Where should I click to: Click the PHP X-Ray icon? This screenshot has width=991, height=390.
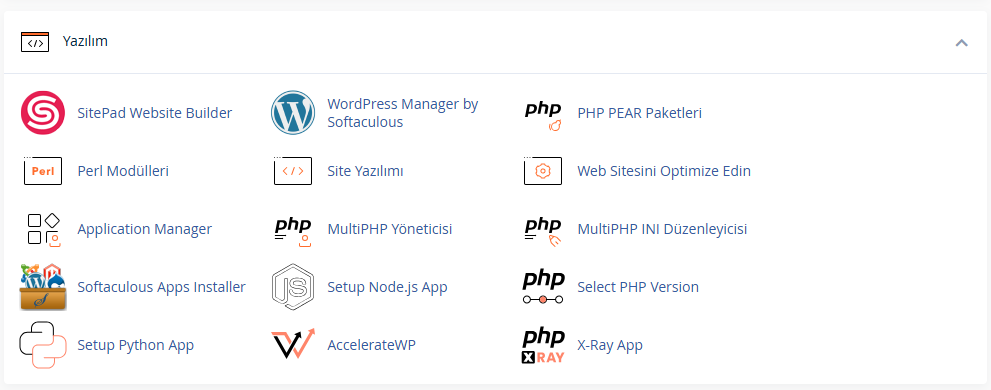pyautogui.click(x=543, y=346)
